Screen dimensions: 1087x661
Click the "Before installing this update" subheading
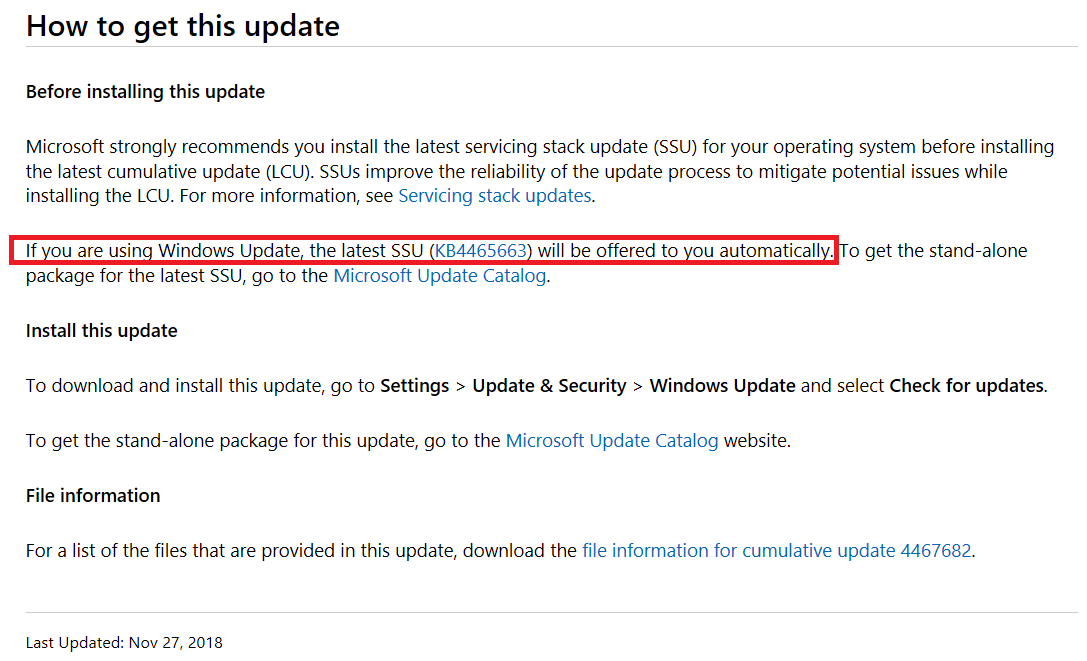(x=145, y=92)
